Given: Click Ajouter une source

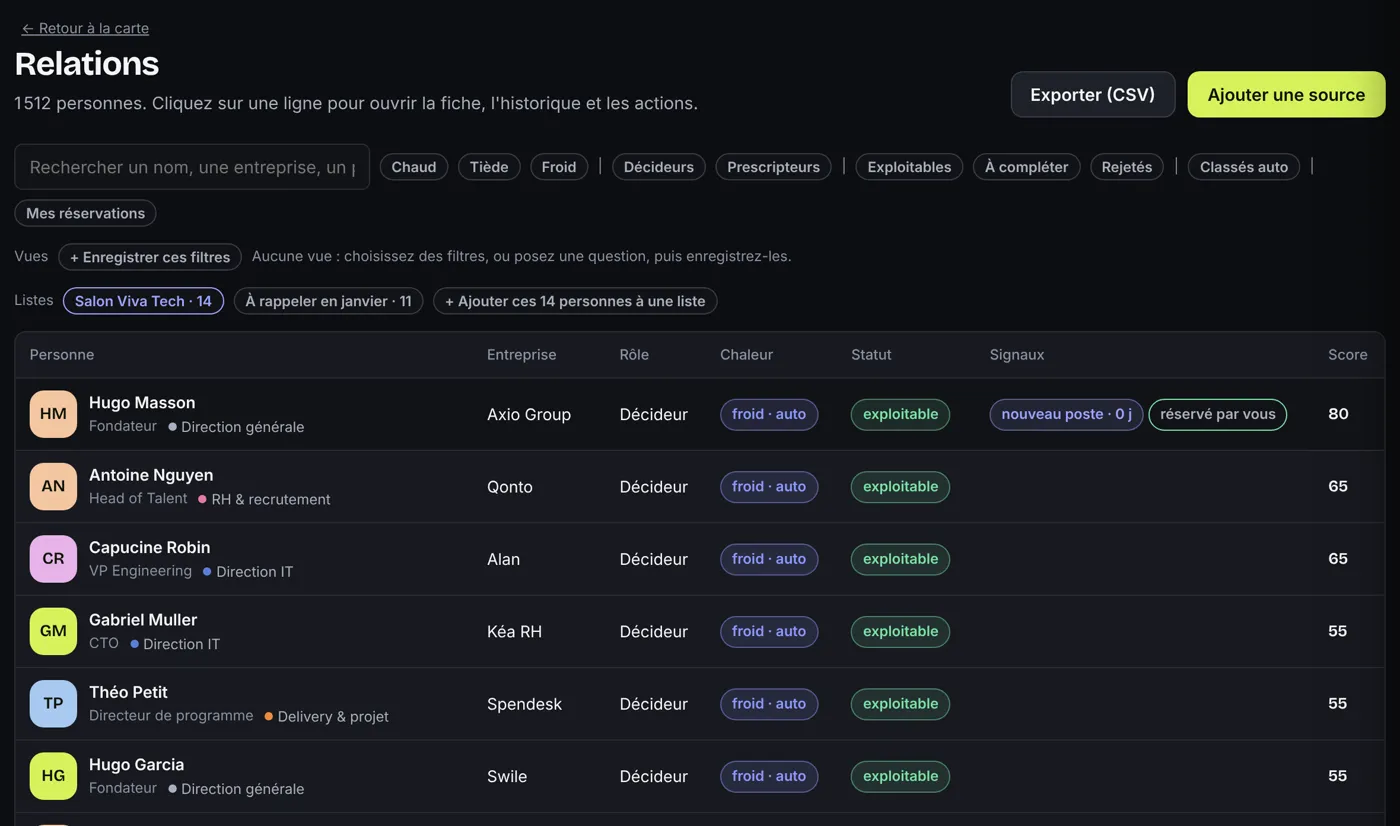Looking at the screenshot, I should pos(1286,95).
